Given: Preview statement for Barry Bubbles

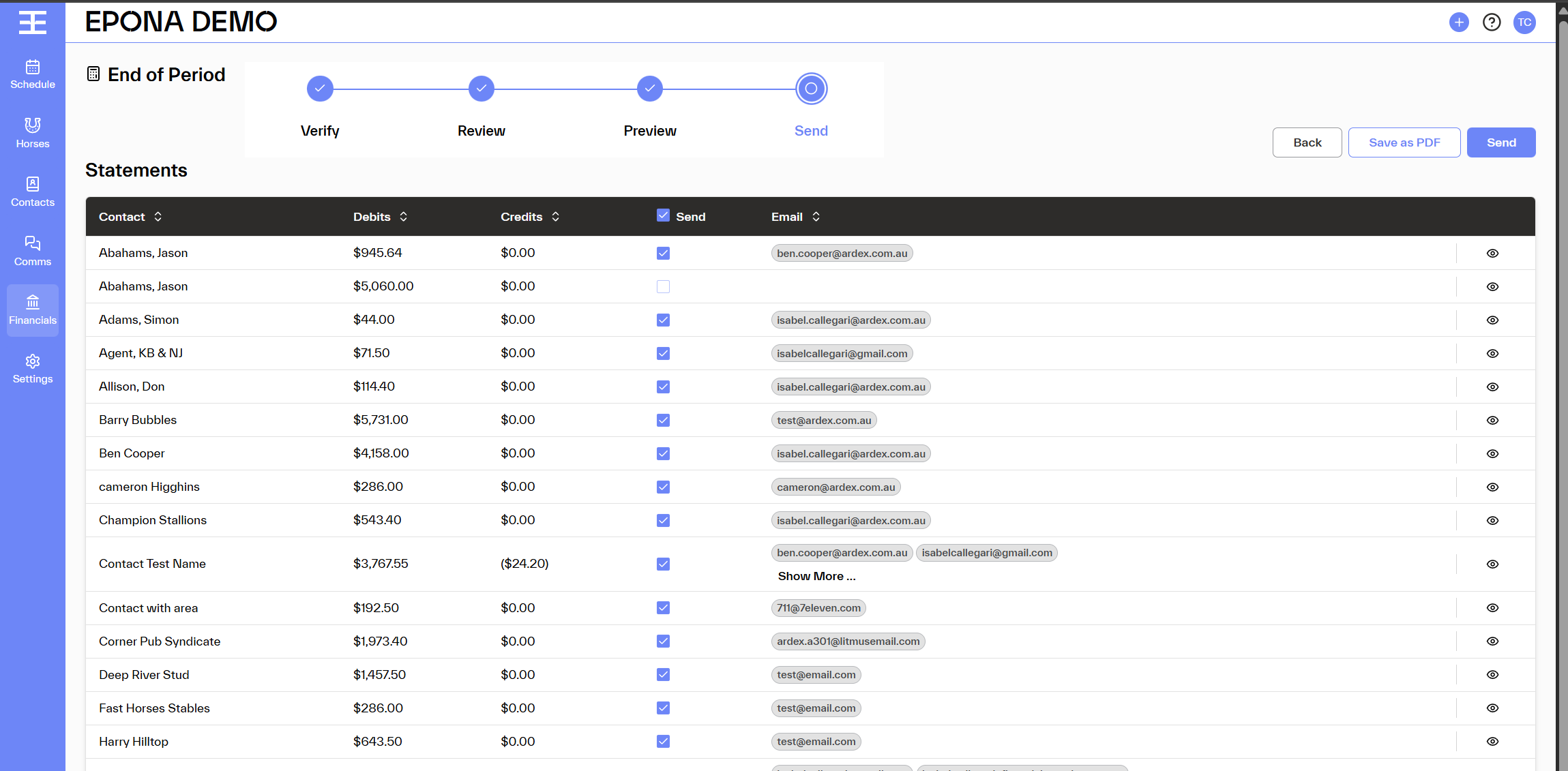Looking at the screenshot, I should [x=1492, y=421].
